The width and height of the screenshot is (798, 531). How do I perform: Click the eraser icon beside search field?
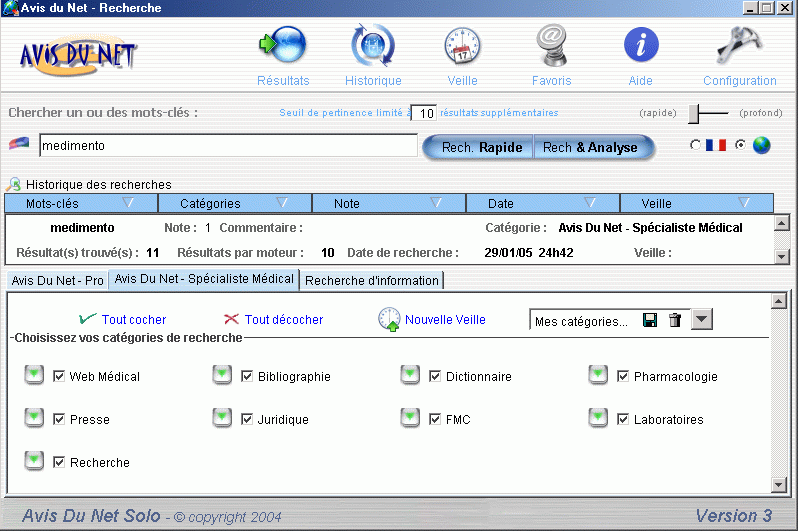(19, 144)
